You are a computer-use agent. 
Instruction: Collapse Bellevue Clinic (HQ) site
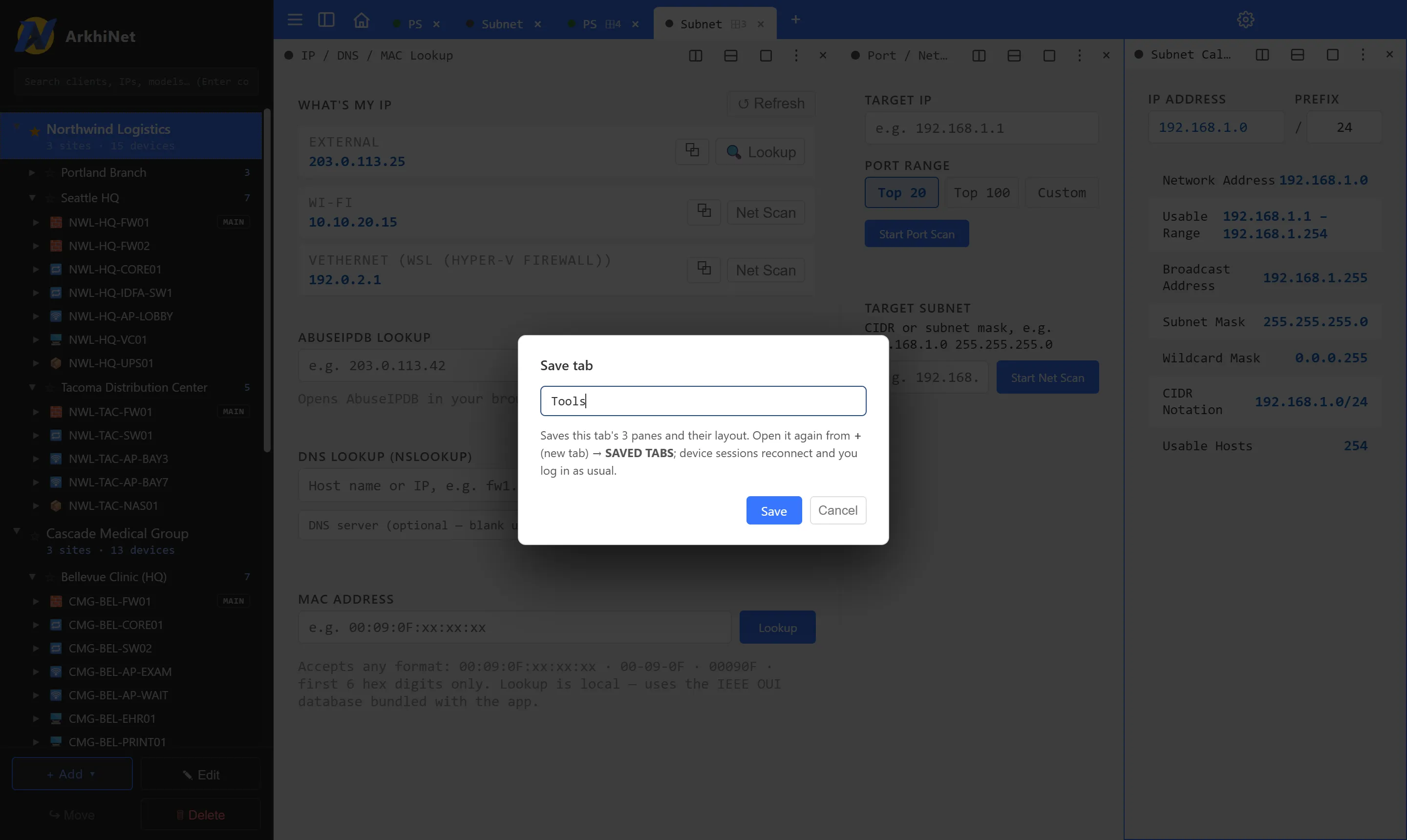coord(32,577)
